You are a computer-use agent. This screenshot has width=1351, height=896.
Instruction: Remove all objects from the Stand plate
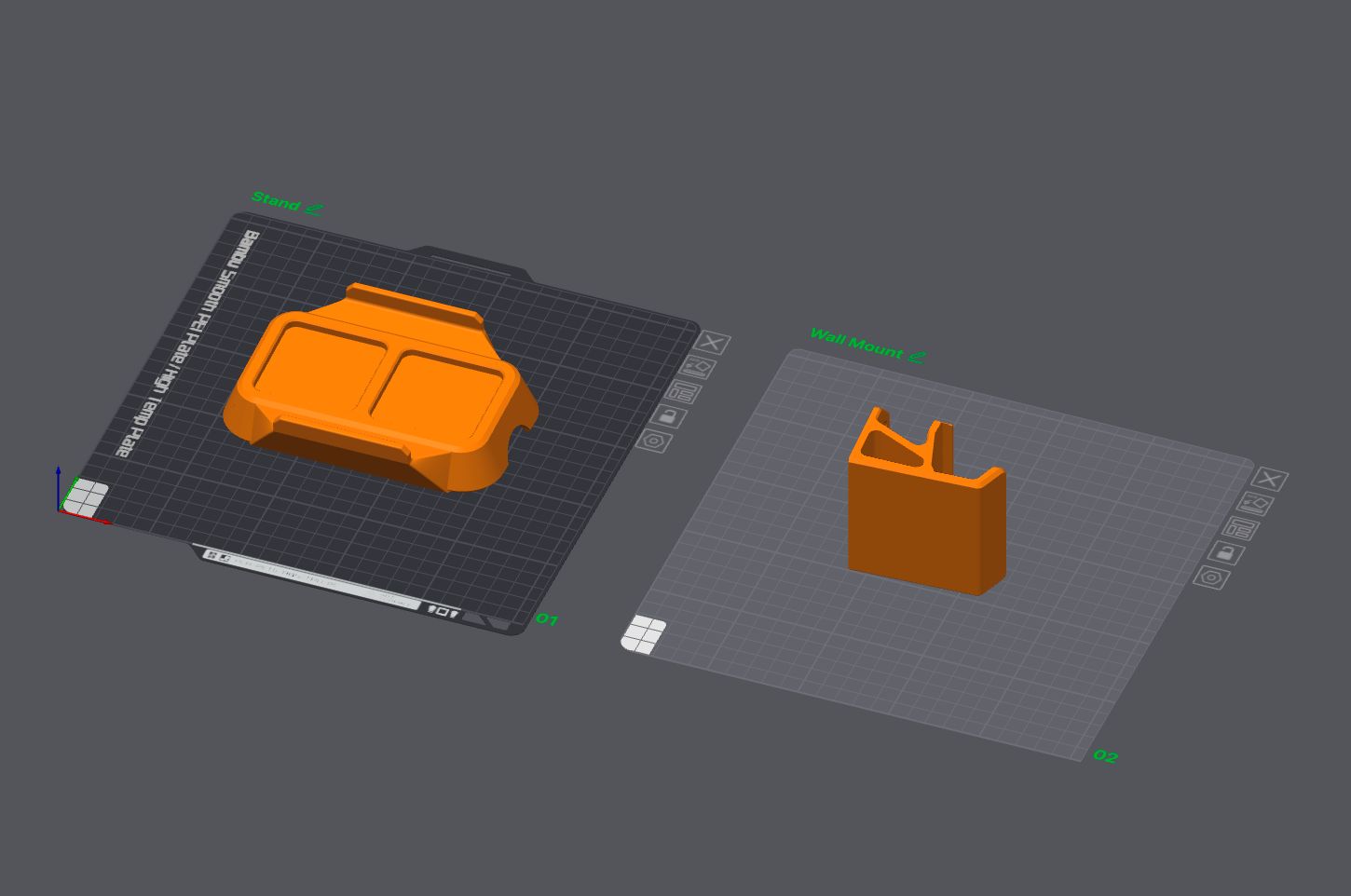(x=713, y=343)
